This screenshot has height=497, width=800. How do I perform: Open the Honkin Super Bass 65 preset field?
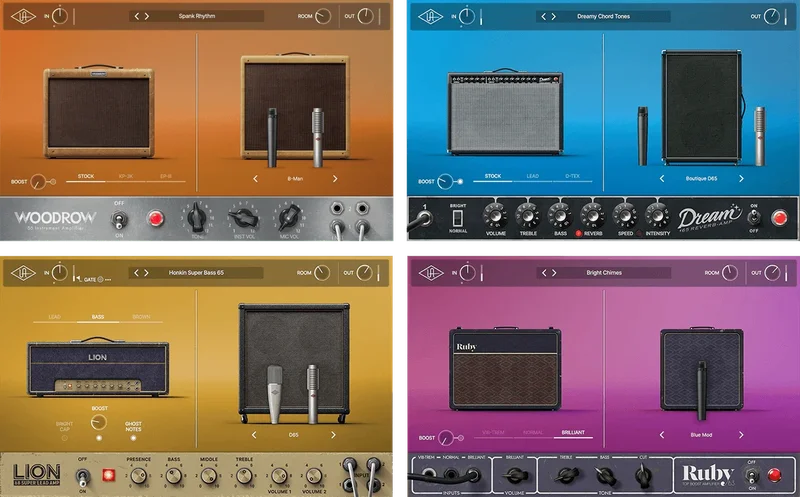pos(196,273)
